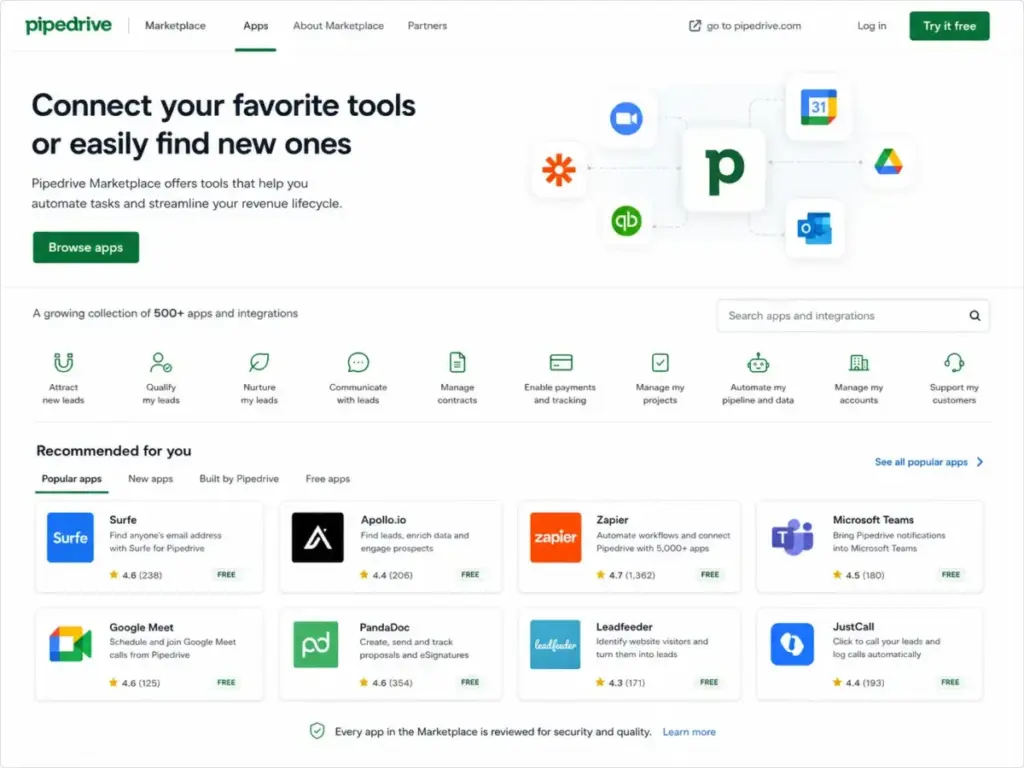
Task: Open the Apps nav tab
Action: (x=255, y=25)
